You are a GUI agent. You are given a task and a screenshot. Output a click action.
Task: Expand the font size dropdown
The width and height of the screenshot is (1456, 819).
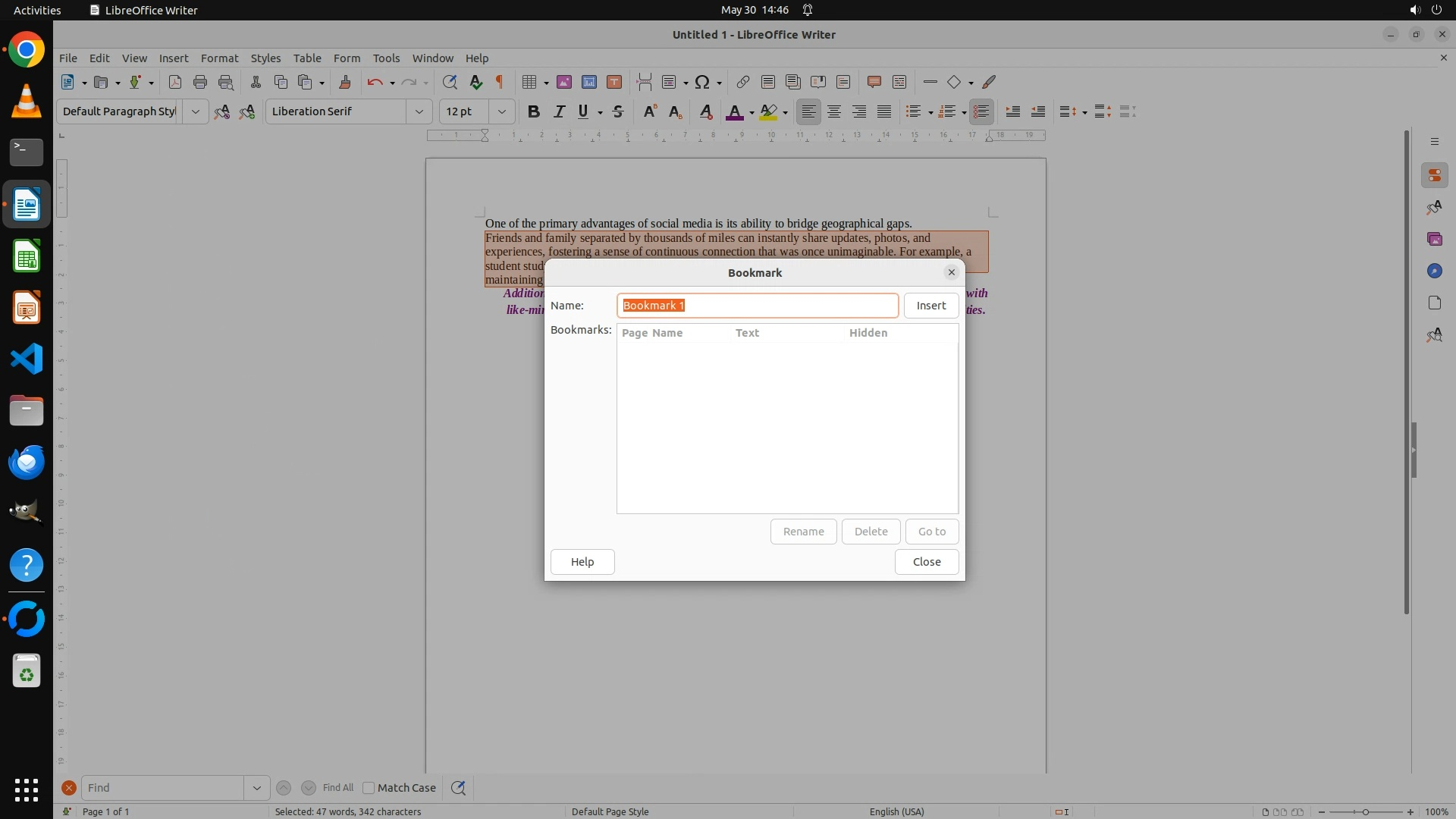(501, 111)
